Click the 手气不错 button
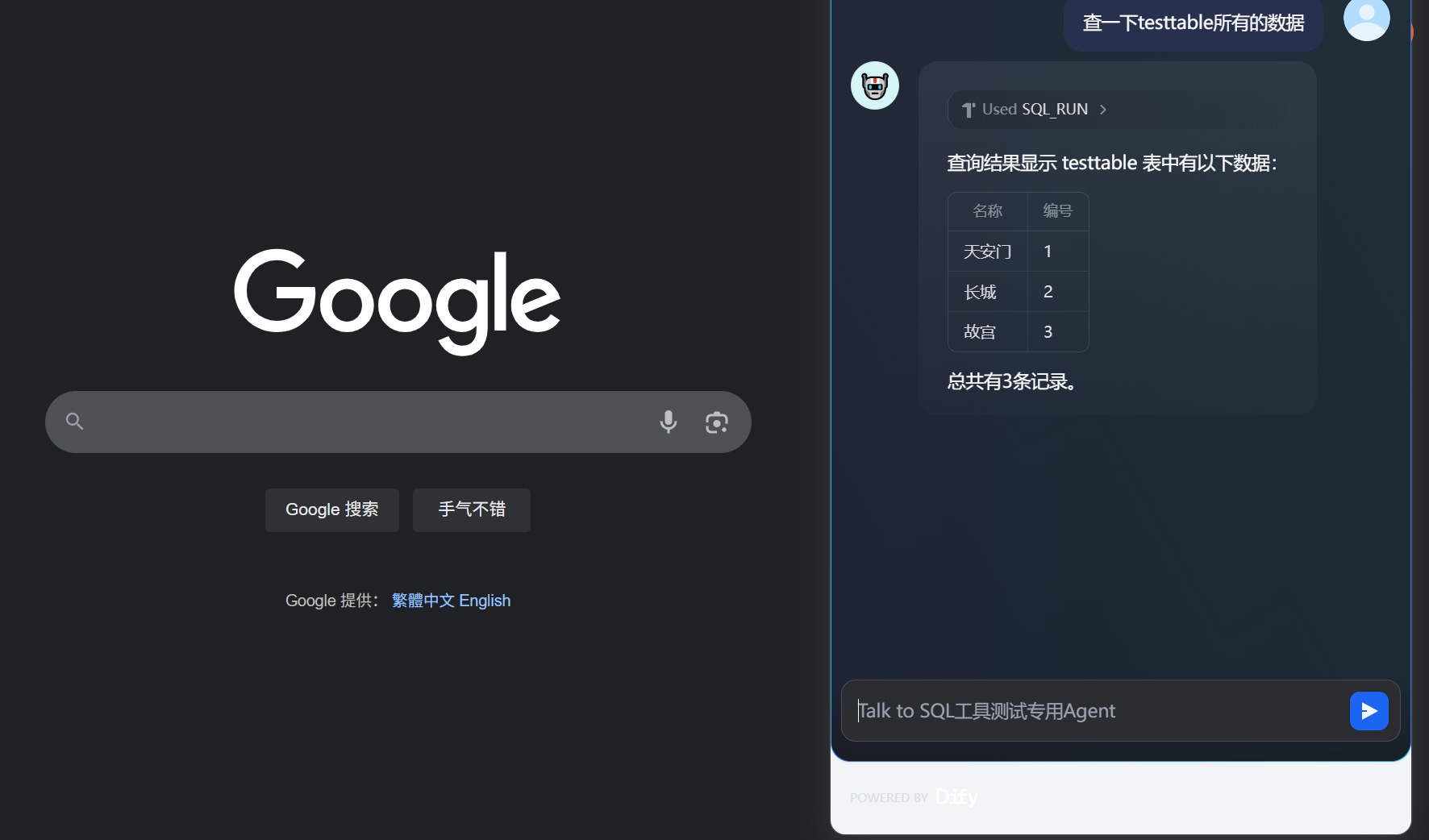The height and width of the screenshot is (840, 1429). (x=472, y=510)
